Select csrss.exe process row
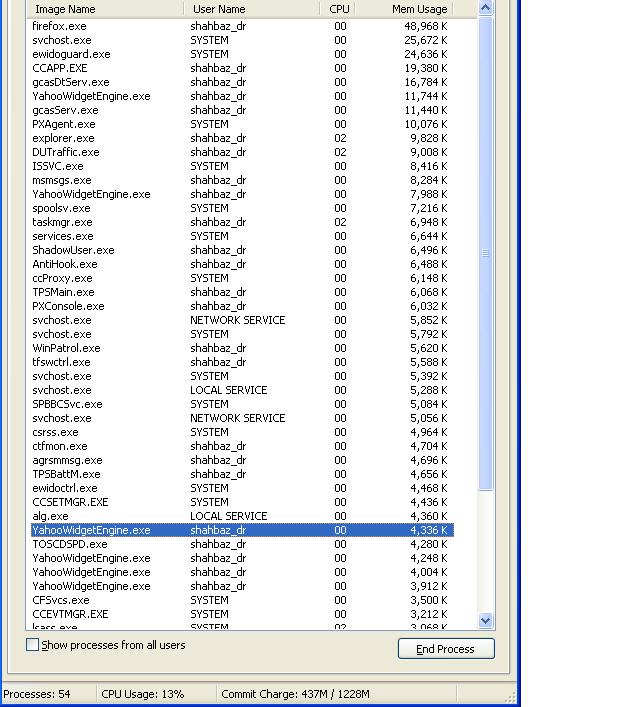This screenshot has width=640, height=707. 242,432
